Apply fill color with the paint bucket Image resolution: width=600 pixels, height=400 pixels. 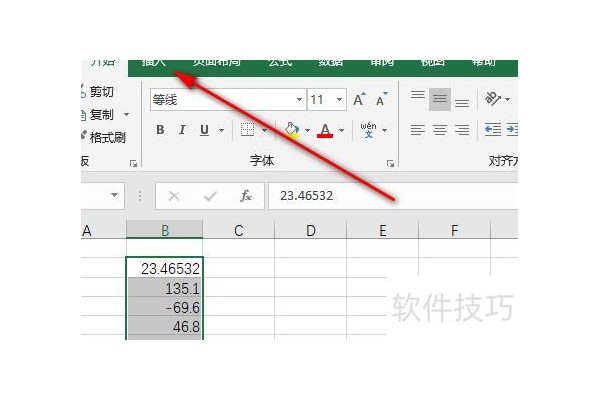[x=292, y=130]
